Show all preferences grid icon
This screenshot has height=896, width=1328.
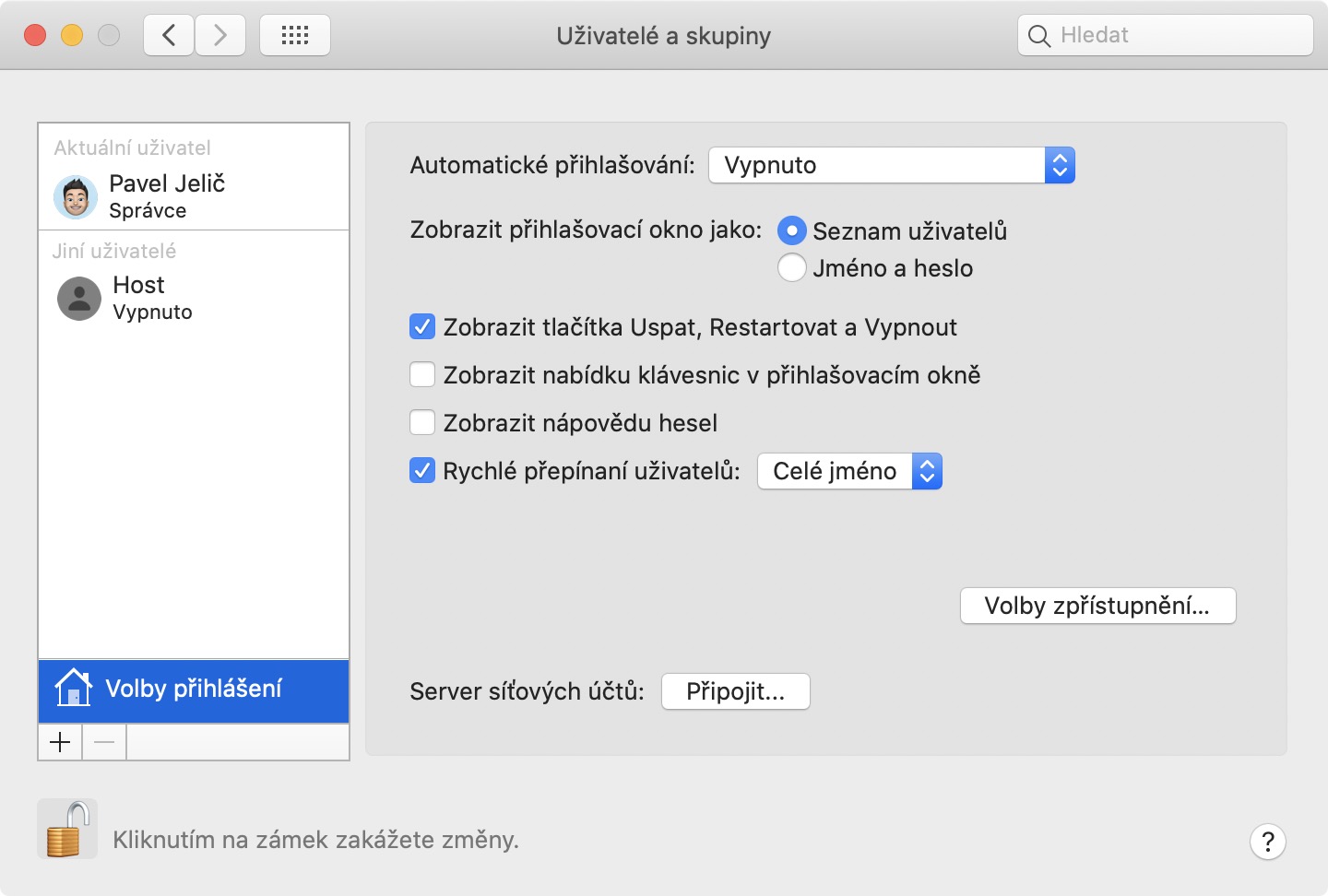click(295, 36)
